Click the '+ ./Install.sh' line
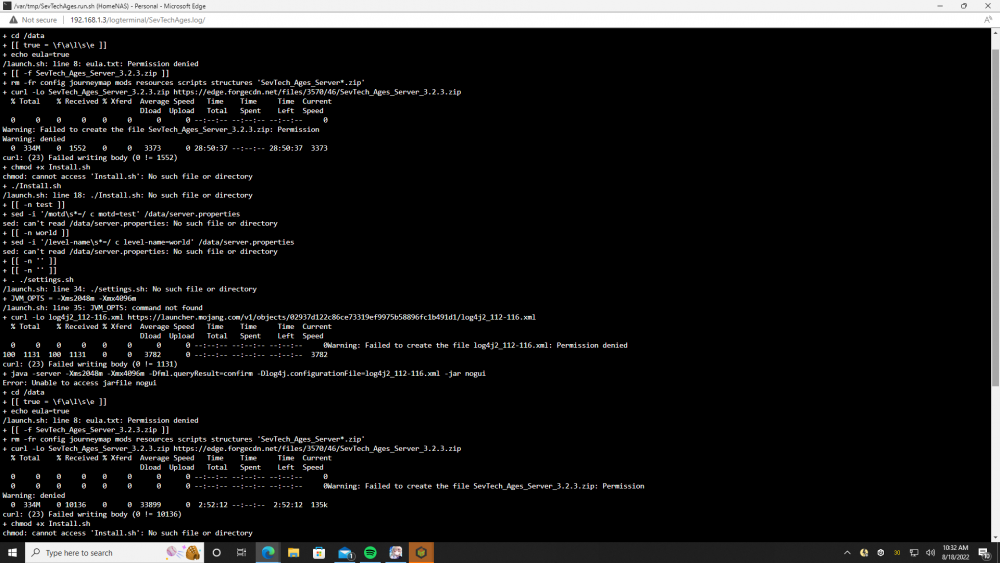 [32, 186]
